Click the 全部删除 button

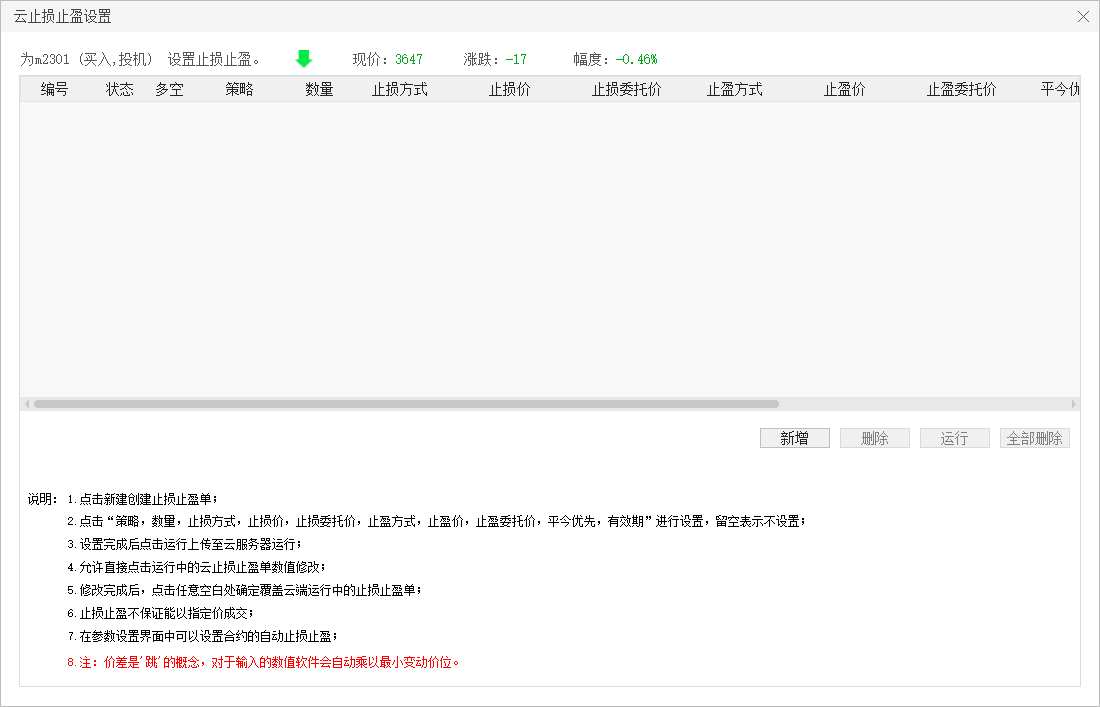[x=1034, y=438]
